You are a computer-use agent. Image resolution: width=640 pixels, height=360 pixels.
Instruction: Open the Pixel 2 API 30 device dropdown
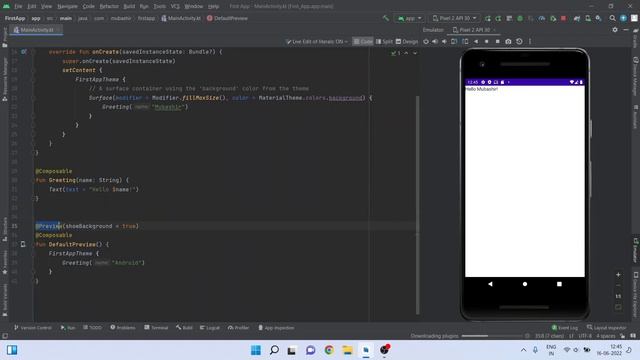[x=454, y=18]
